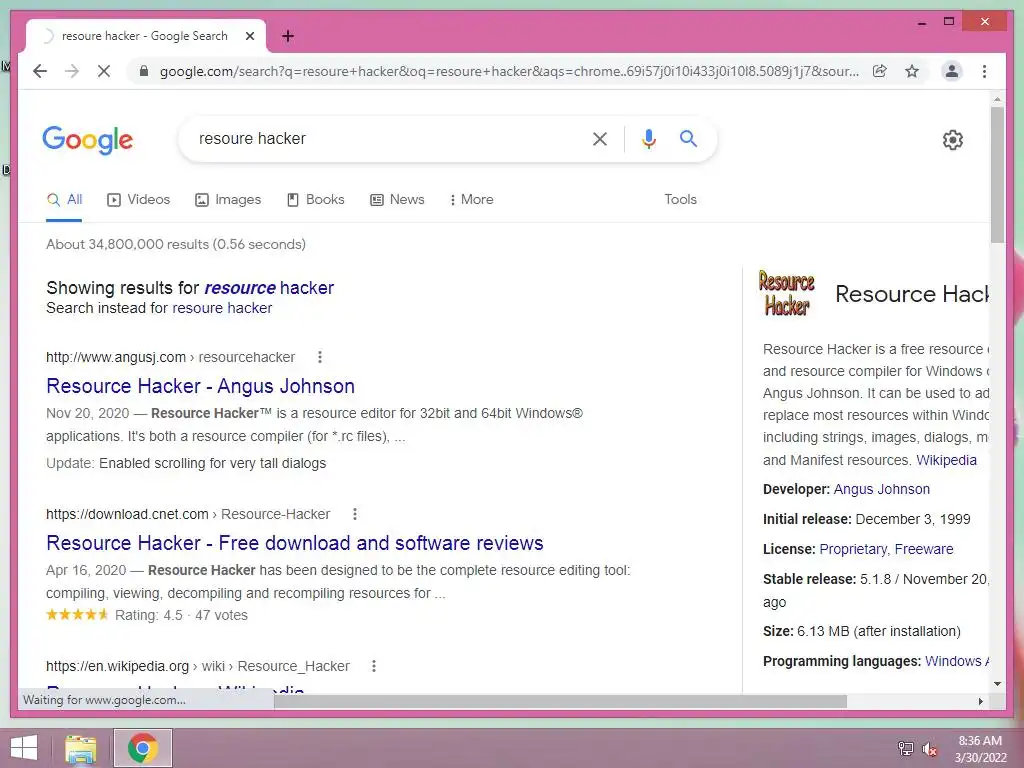
Task: Click Proprietary license link
Action: pyautogui.click(x=853, y=549)
